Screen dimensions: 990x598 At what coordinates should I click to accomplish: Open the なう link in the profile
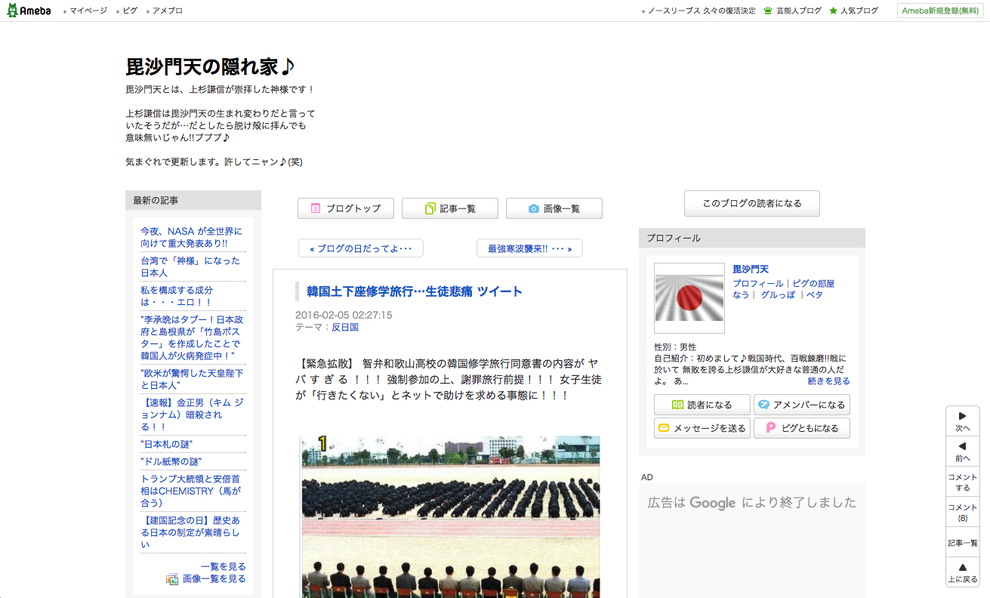[x=741, y=295]
